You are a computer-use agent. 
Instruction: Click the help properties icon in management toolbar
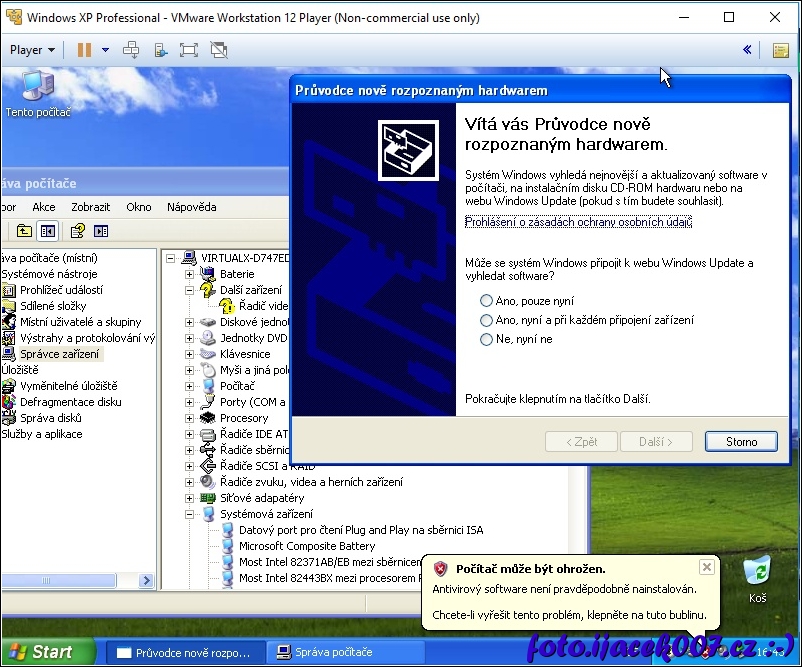coord(76,232)
